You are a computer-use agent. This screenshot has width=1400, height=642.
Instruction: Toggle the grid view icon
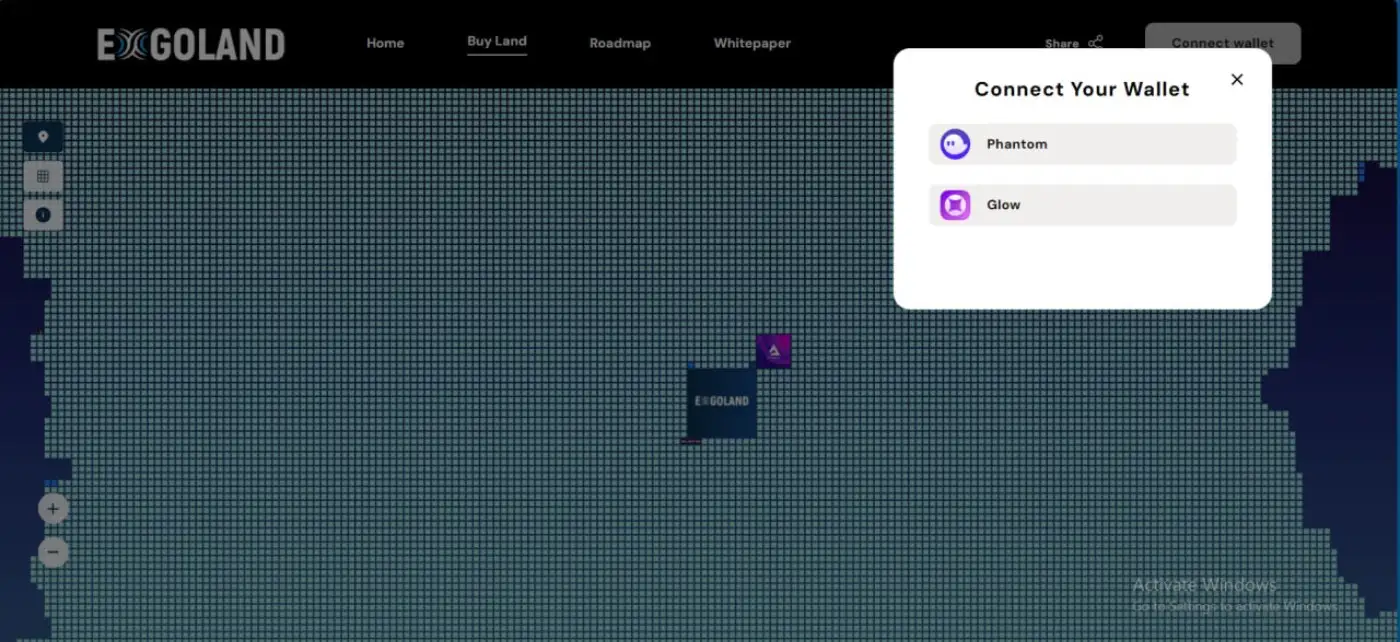[x=43, y=177]
